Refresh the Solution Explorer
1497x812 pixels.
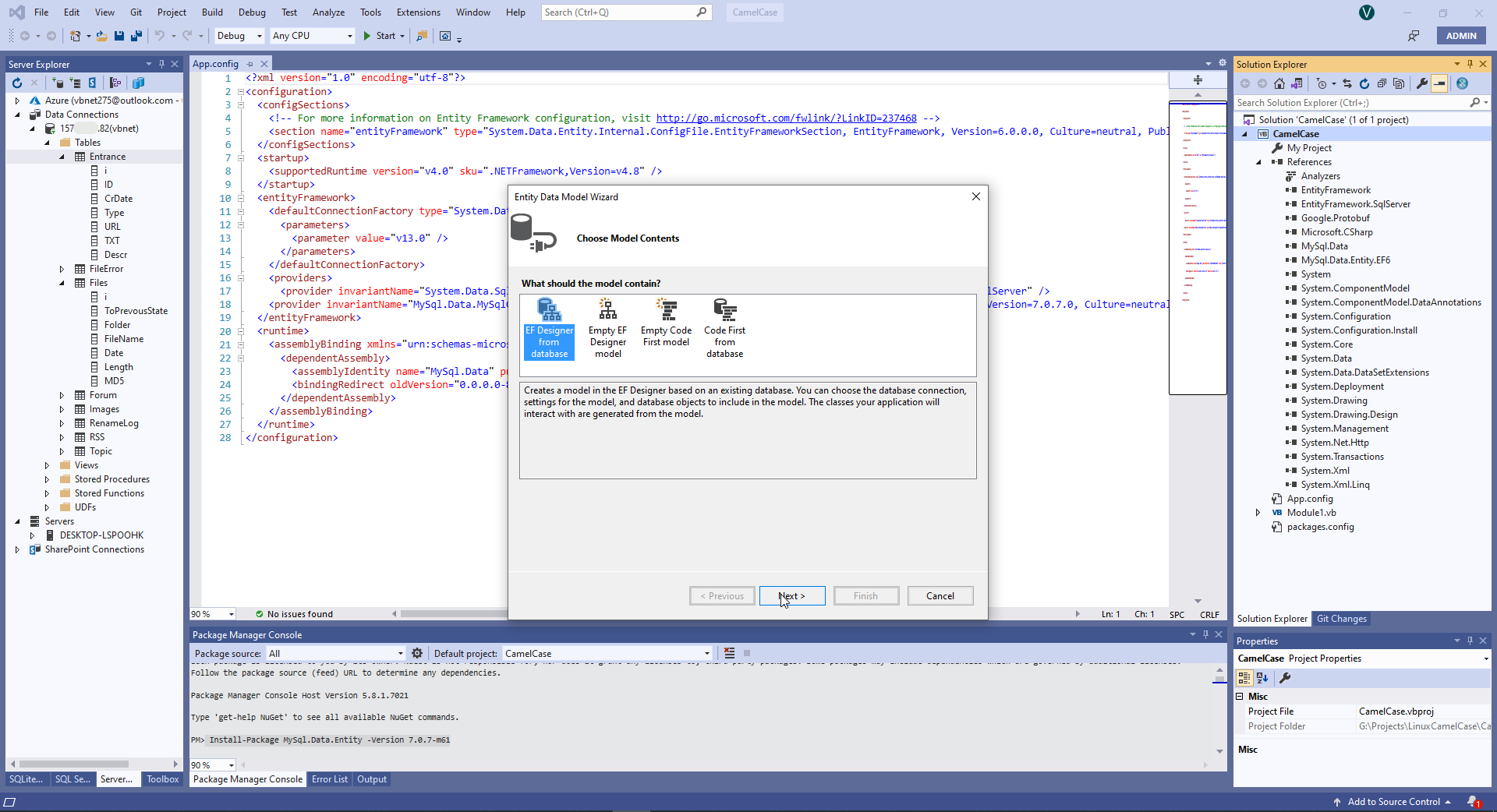point(1364,83)
